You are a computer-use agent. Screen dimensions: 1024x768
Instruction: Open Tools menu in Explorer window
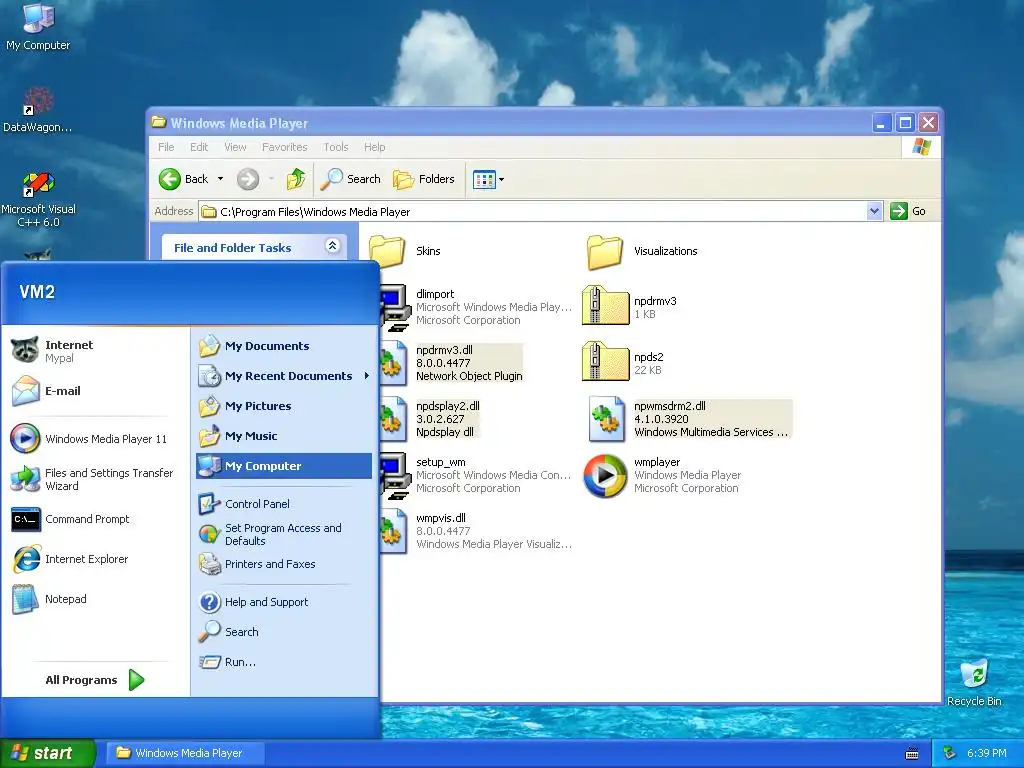[x=336, y=147]
